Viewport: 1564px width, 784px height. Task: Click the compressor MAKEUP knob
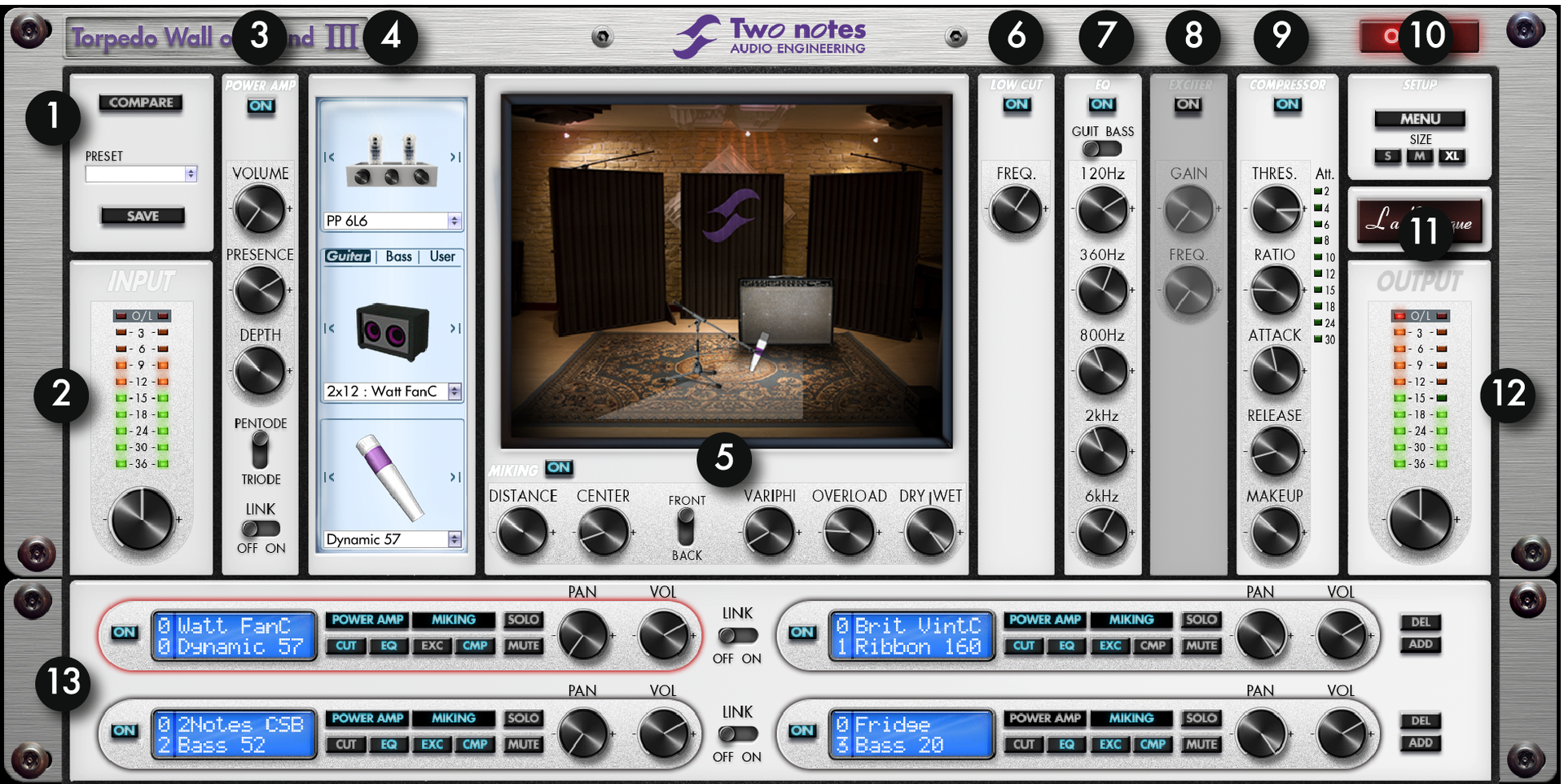tap(1276, 532)
